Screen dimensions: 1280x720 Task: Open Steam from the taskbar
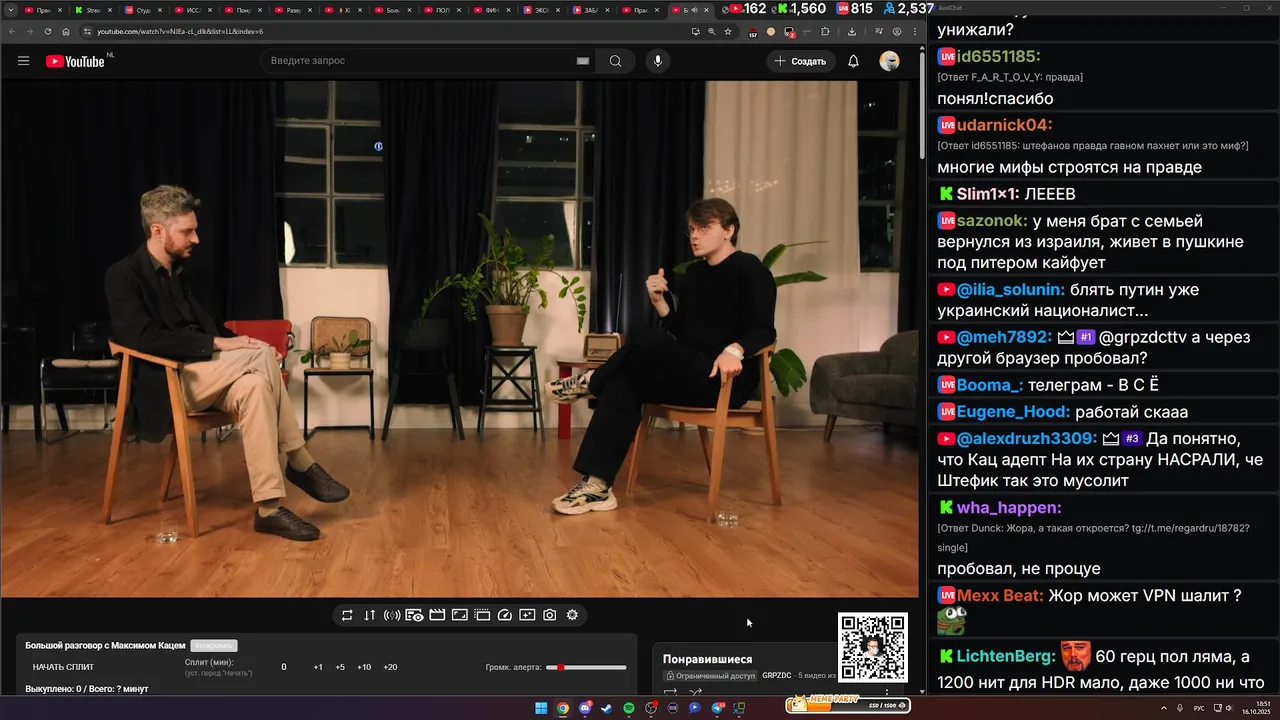click(606, 708)
